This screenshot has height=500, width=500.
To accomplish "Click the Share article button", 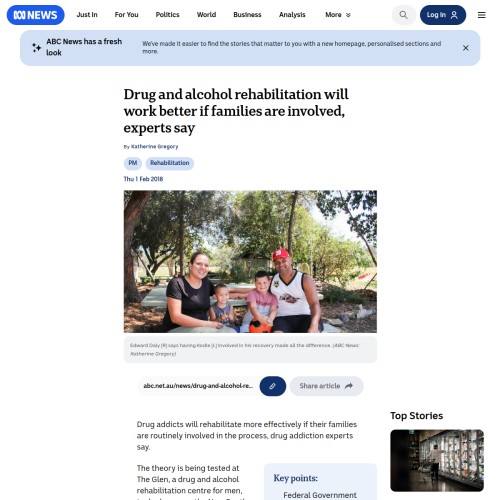I will (x=326, y=386).
